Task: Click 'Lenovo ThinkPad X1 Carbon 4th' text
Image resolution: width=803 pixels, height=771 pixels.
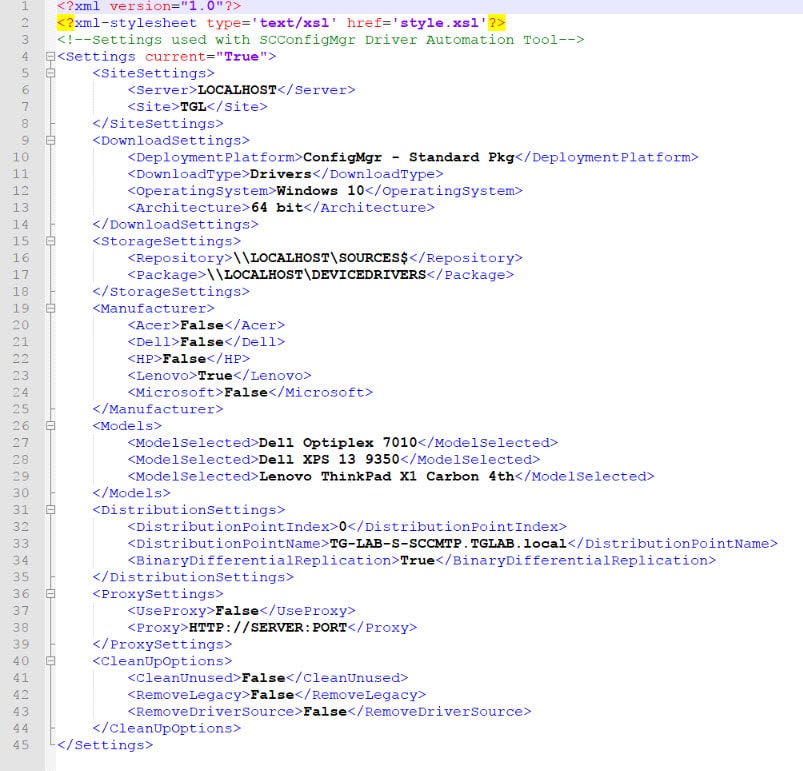Action: [387, 477]
